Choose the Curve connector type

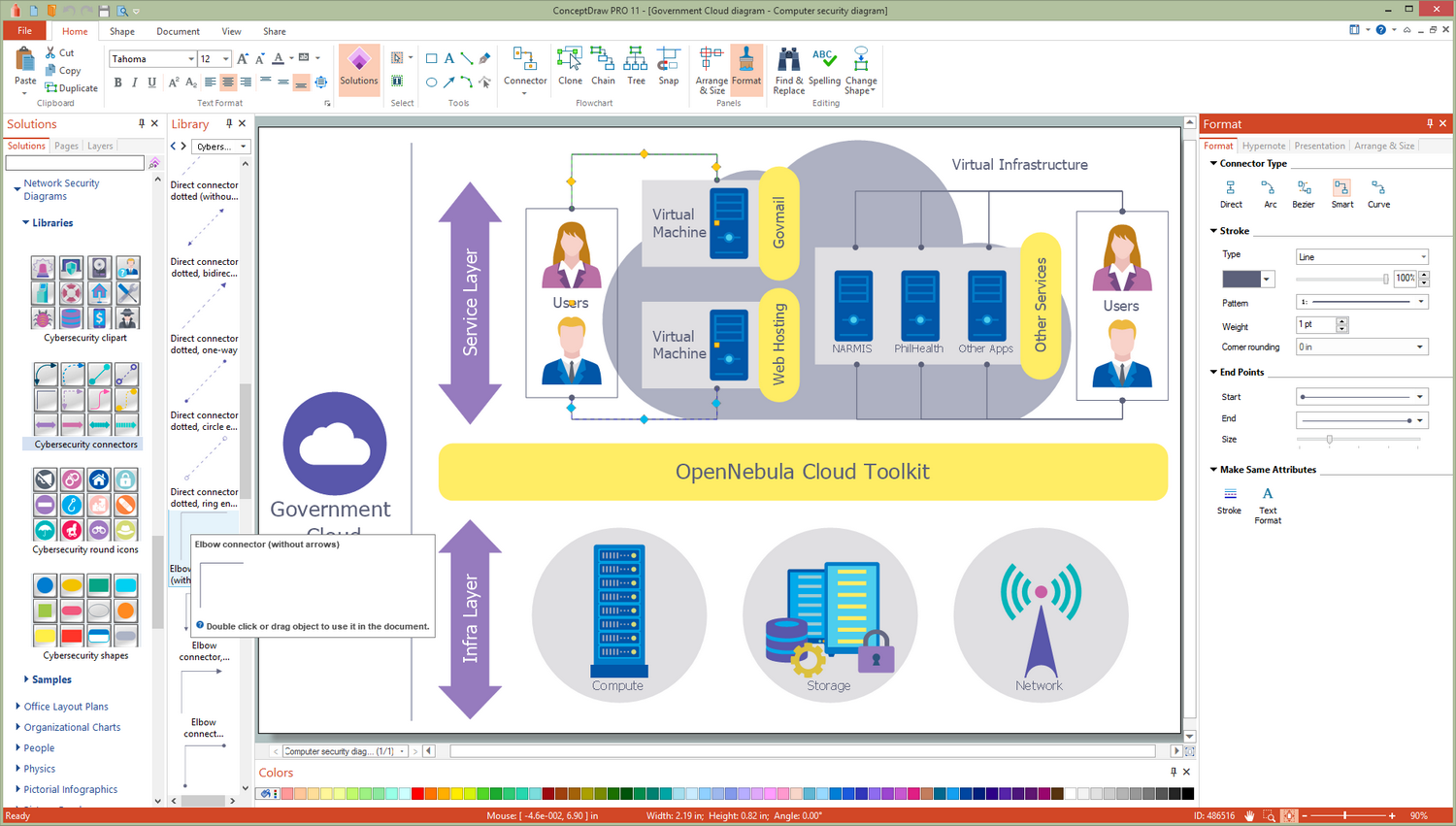point(1378,194)
